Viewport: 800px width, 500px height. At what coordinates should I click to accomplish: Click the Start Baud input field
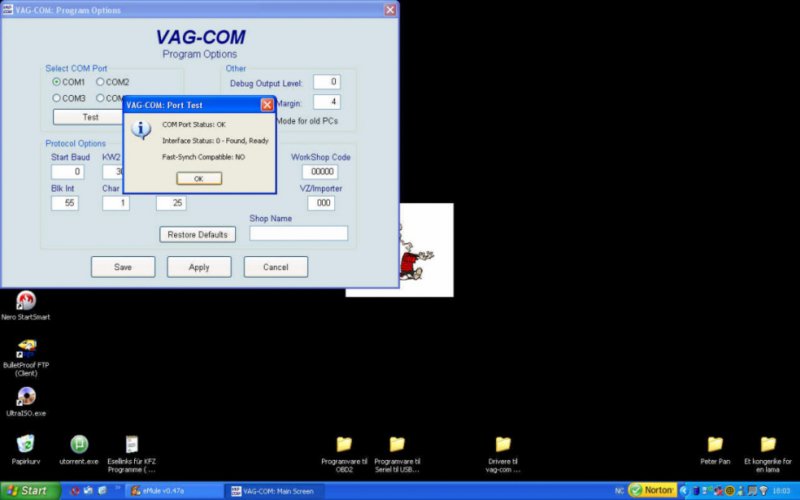[x=67, y=172]
